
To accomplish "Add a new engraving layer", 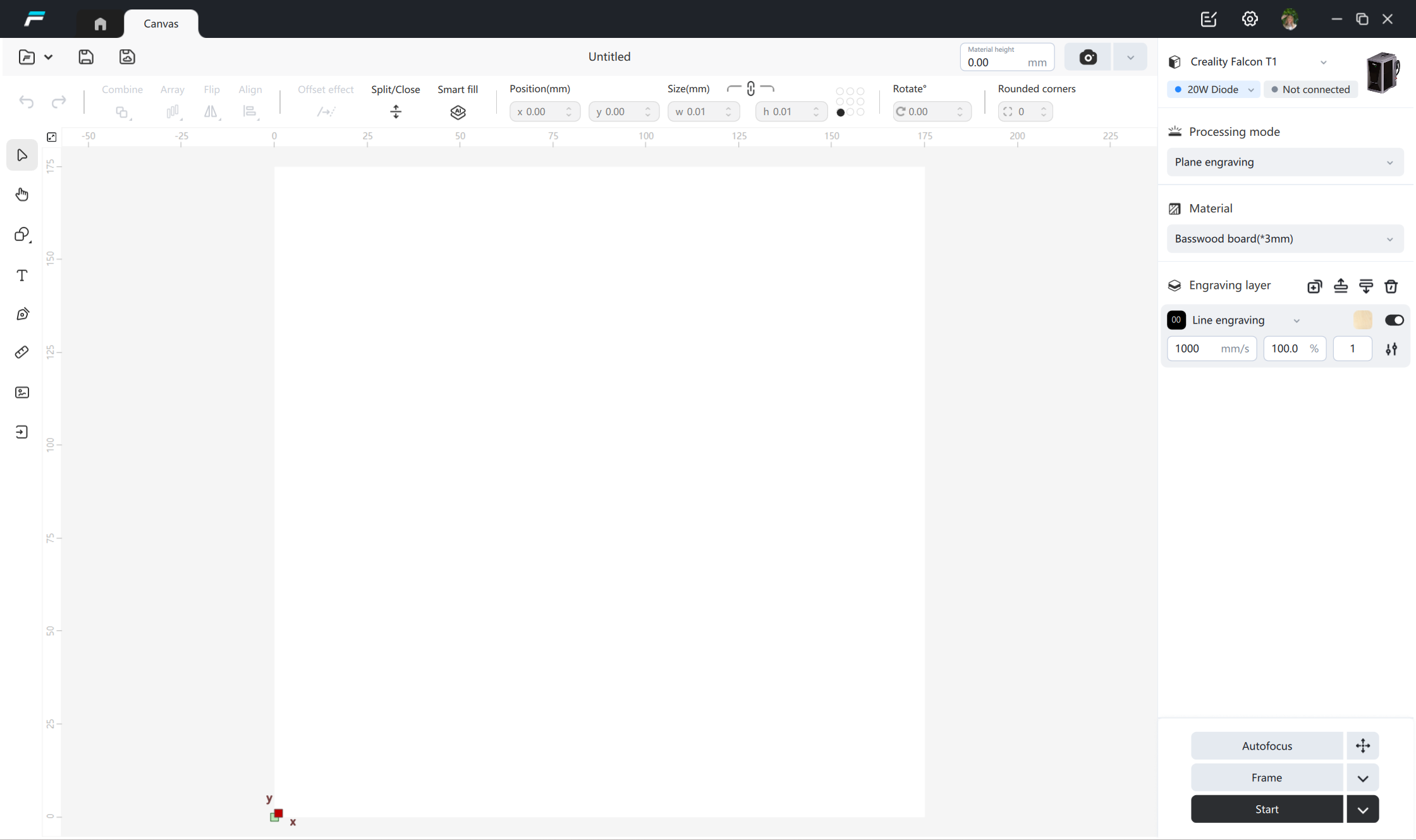I will click(1314, 286).
